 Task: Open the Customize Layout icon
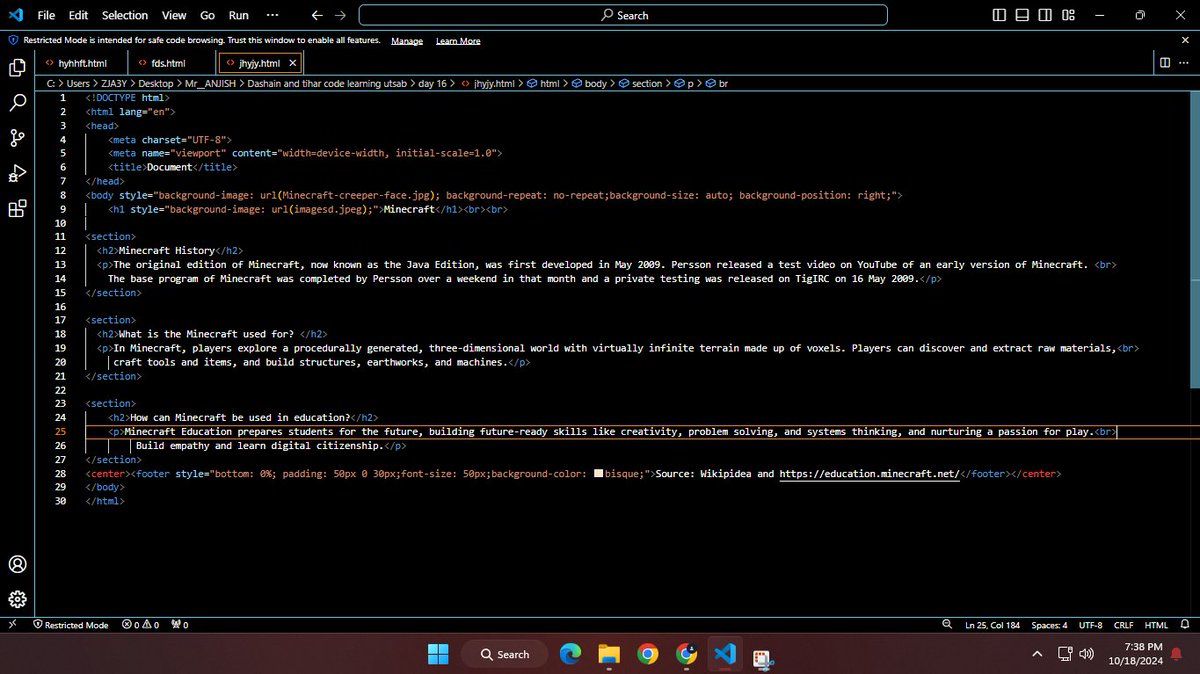tap(1068, 15)
